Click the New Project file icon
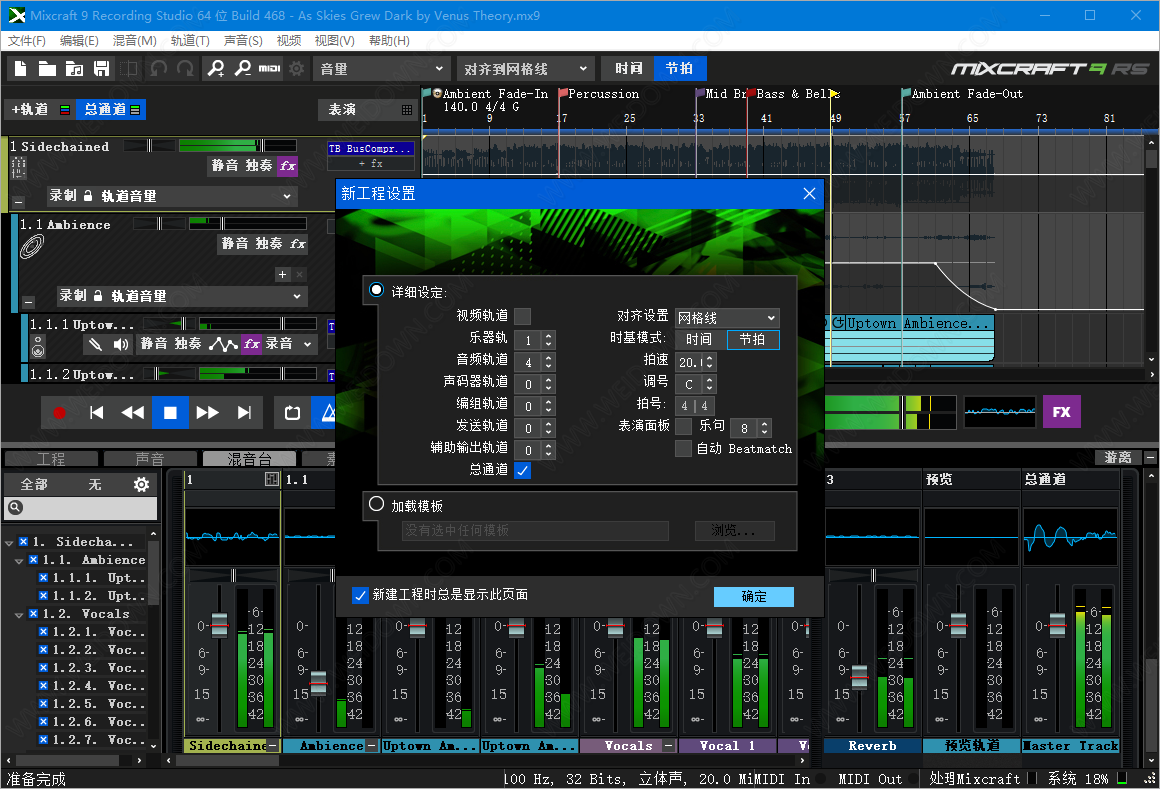 21,69
